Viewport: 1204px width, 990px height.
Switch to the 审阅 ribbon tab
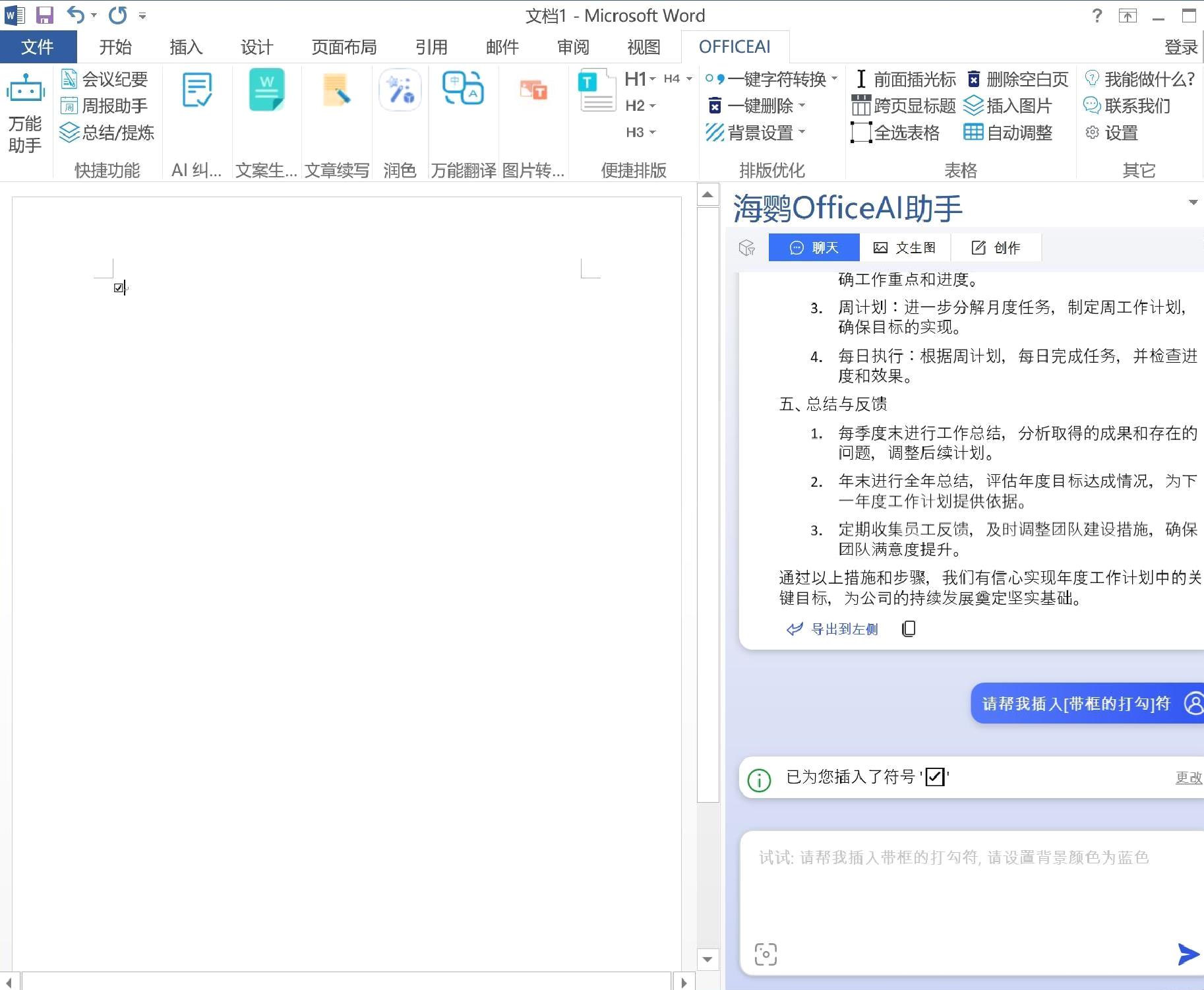point(573,47)
